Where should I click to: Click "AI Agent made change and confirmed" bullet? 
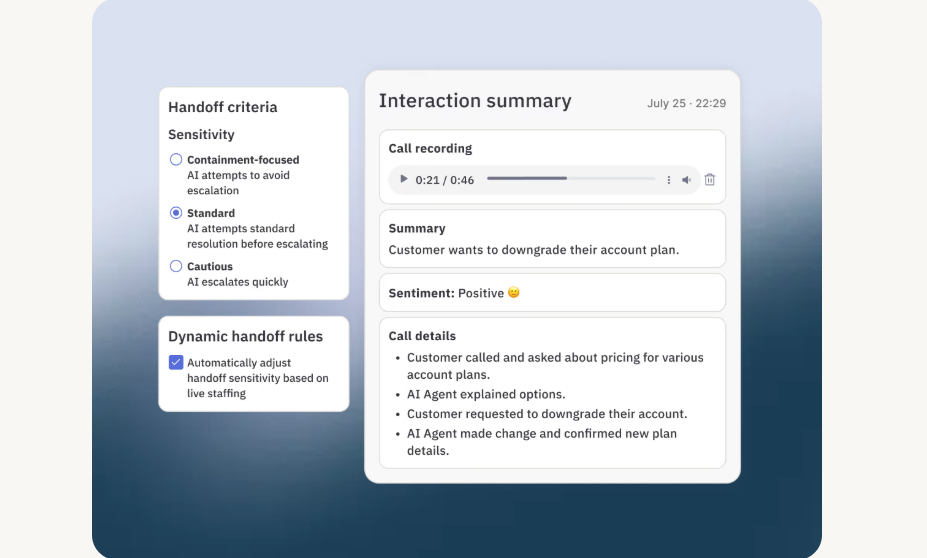(542, 442)
